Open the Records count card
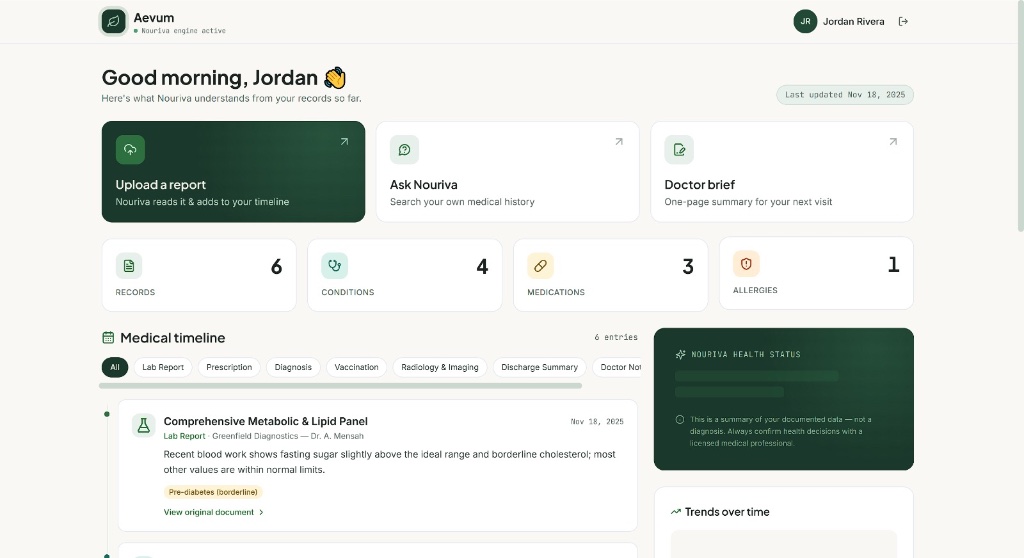Viewport: 1024px width, 558px height. coord(199,275)
